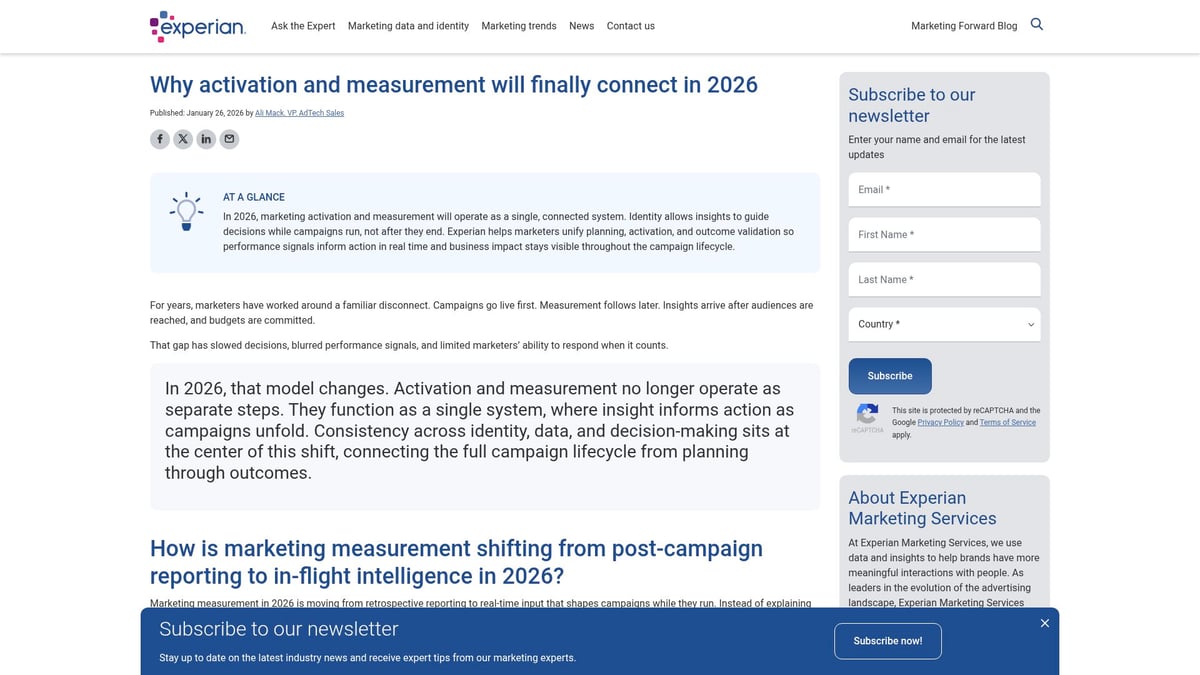Share the article via email

[229, 139]
